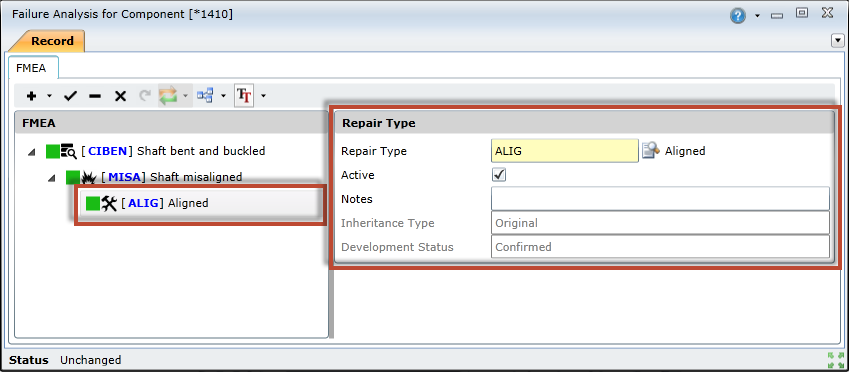The width and height of the screenshot is (849, 372).
Task: Close the Failure Analysis window
Action: point(827,13)
